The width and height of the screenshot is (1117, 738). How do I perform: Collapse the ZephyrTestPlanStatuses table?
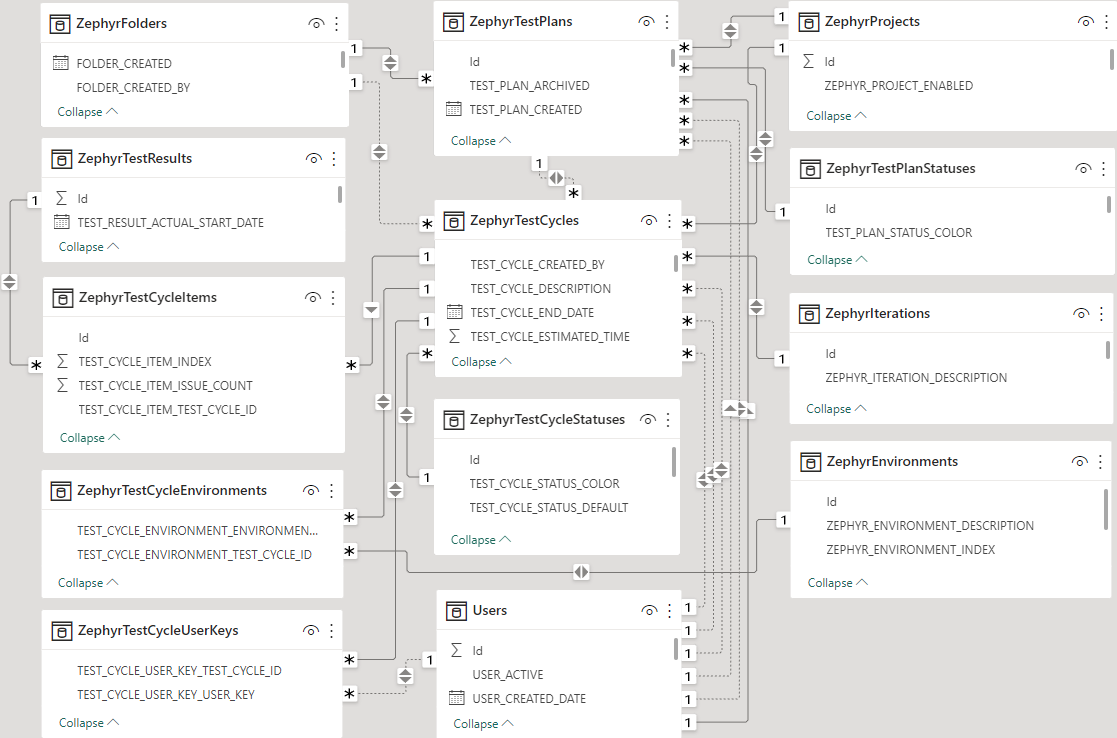click(x=836, y=260)
